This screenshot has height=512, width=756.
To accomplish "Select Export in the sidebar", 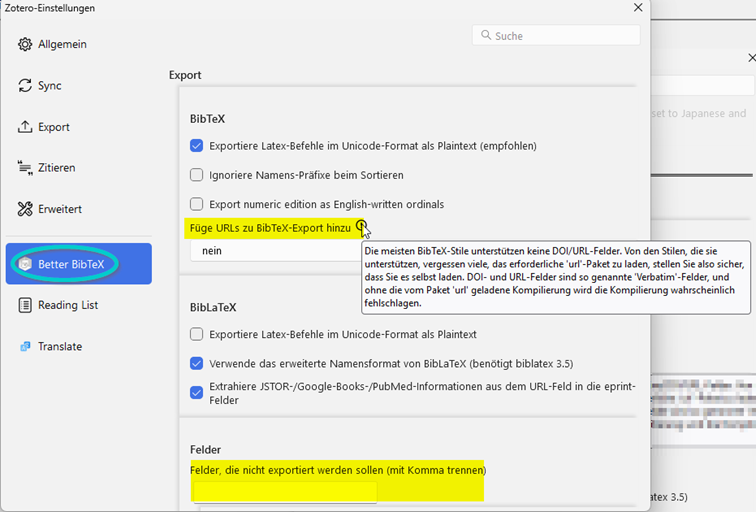I will pyautogui.click(x=79, y=127).
